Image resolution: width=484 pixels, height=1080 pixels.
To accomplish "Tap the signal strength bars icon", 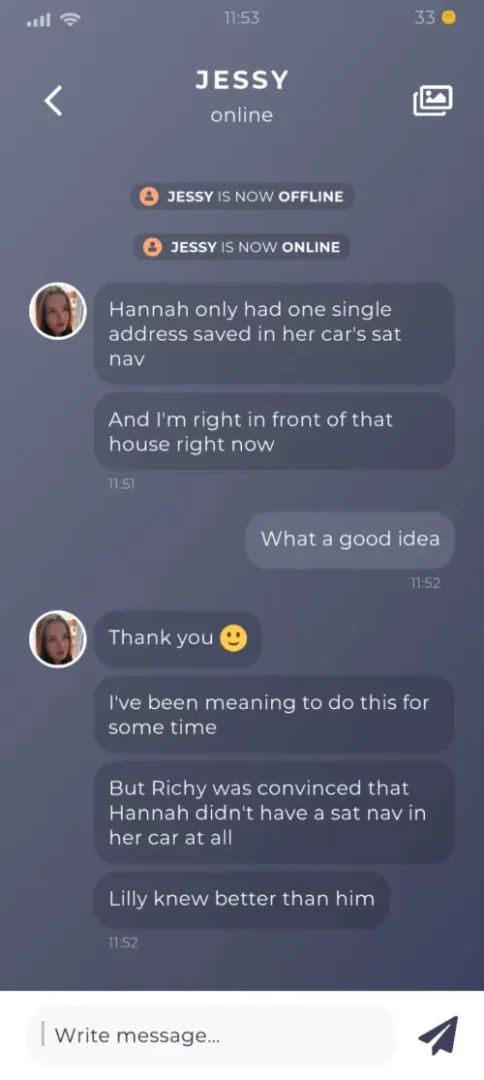I will pyautogui.click(x=38, y=20).
